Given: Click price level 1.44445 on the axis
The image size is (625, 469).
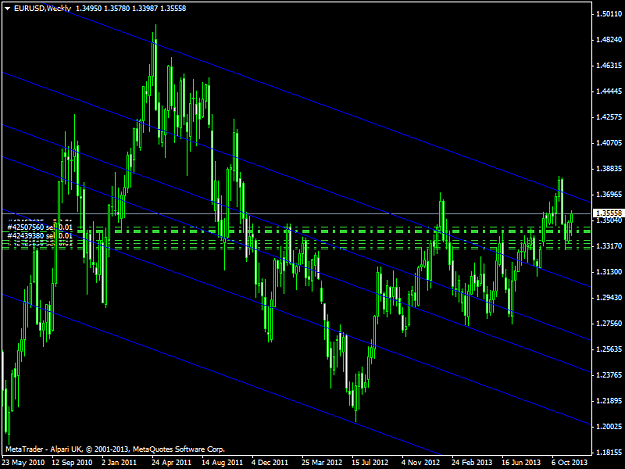Looking at the screenshot, I should coord(609,91).
